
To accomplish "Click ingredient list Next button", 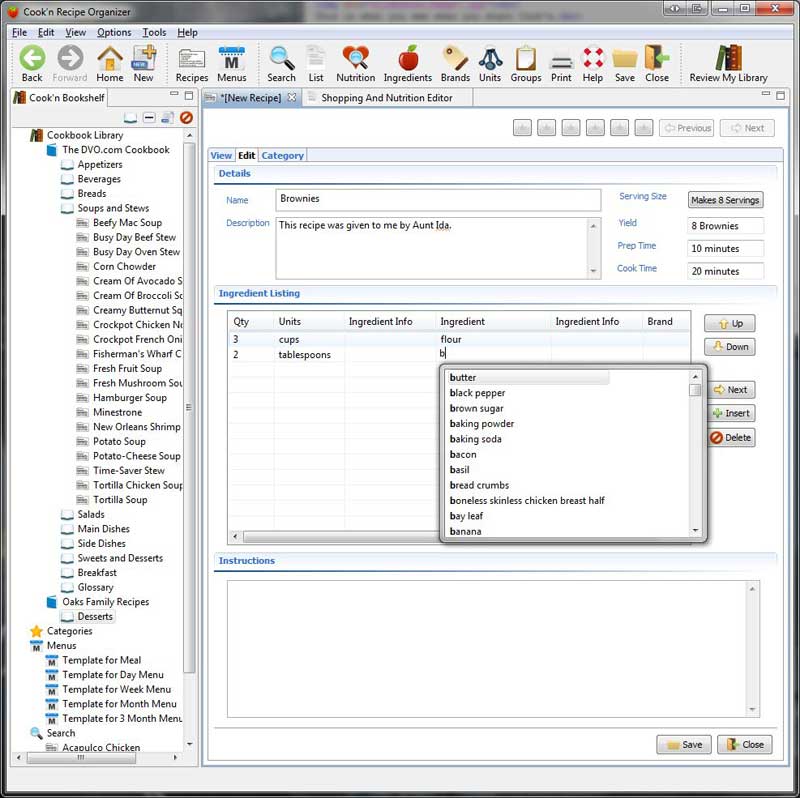I will 732,389.
